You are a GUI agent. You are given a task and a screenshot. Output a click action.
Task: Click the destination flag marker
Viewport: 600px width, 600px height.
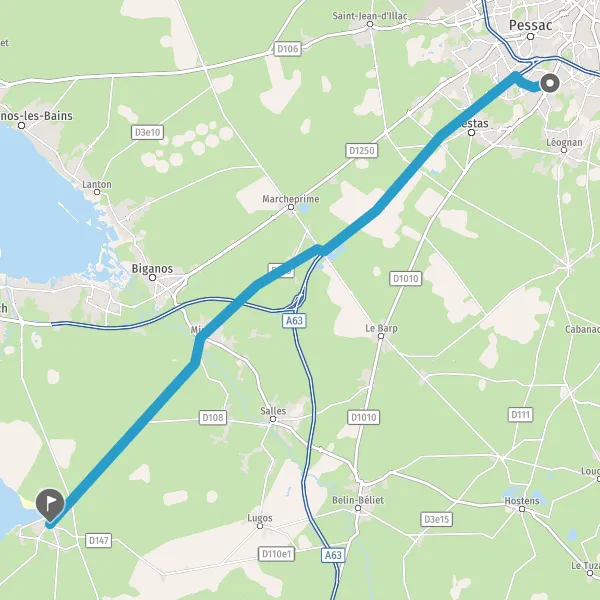coord(50,505)
